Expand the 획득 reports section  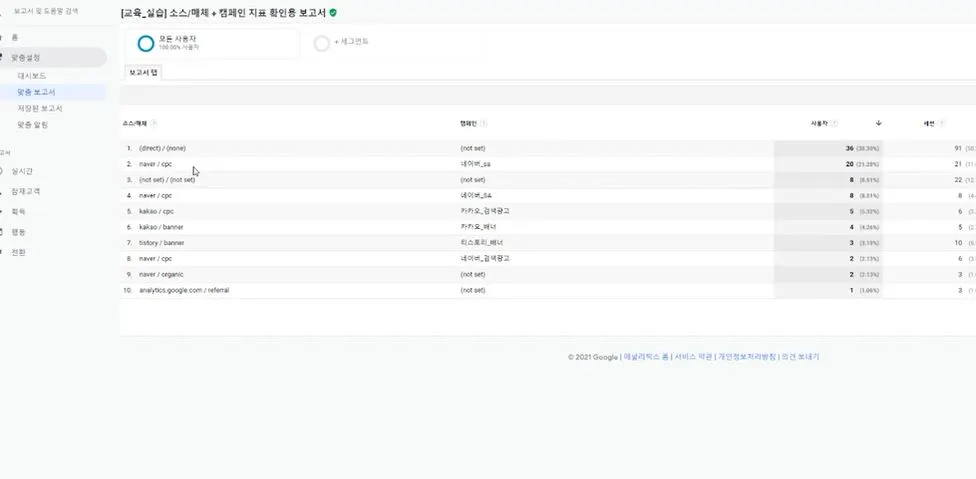(x=18, y=212)
